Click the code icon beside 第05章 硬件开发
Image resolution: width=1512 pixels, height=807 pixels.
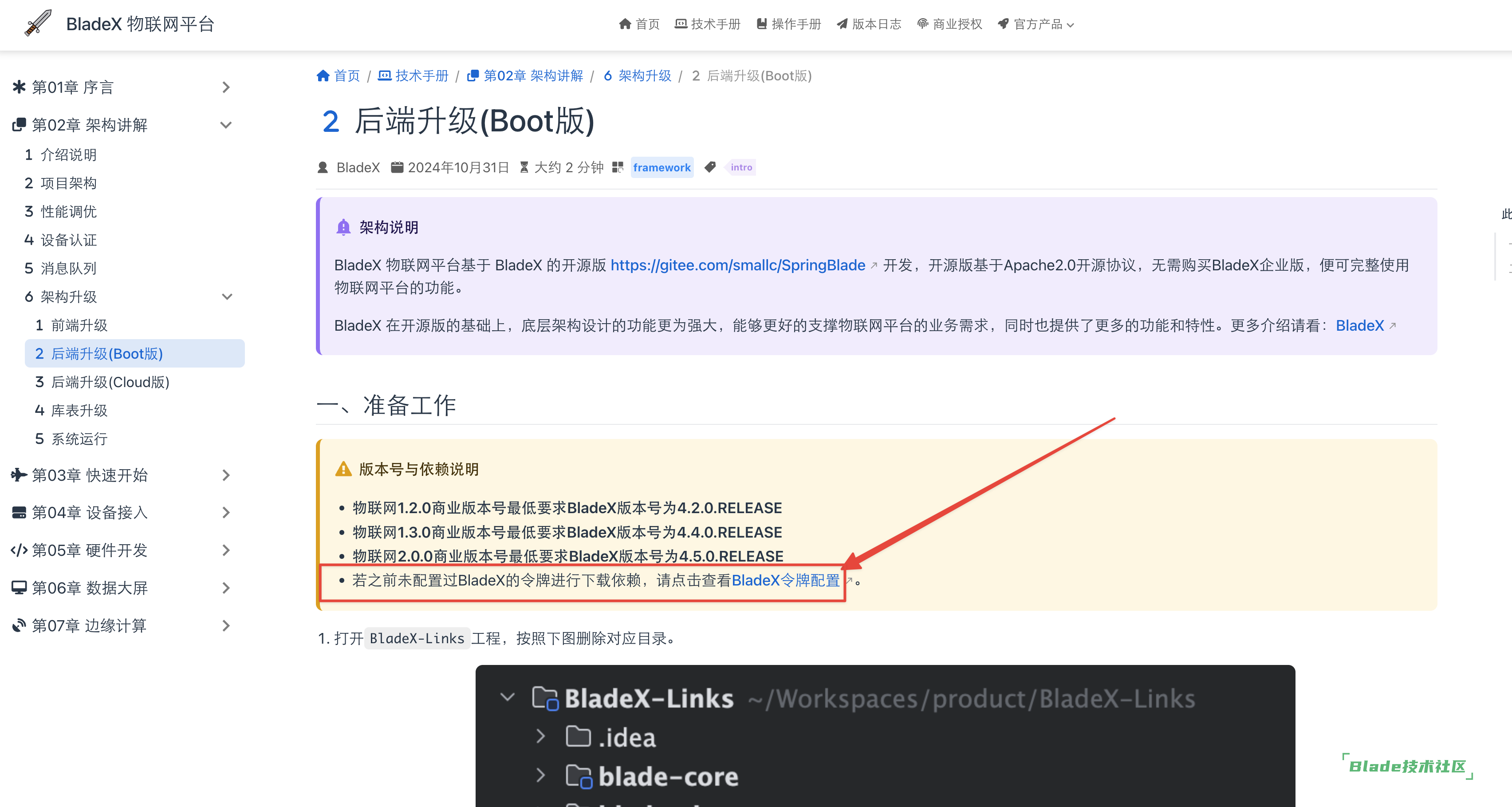point(19,550)
